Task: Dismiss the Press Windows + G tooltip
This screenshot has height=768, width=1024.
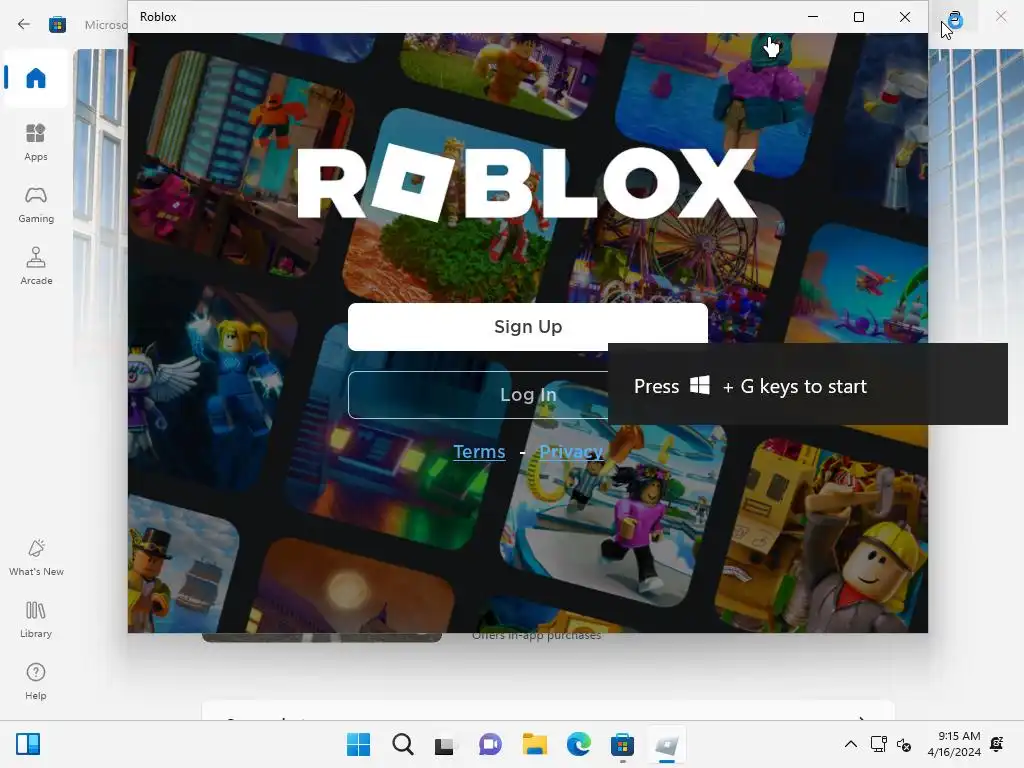Action: coord(808,384)
